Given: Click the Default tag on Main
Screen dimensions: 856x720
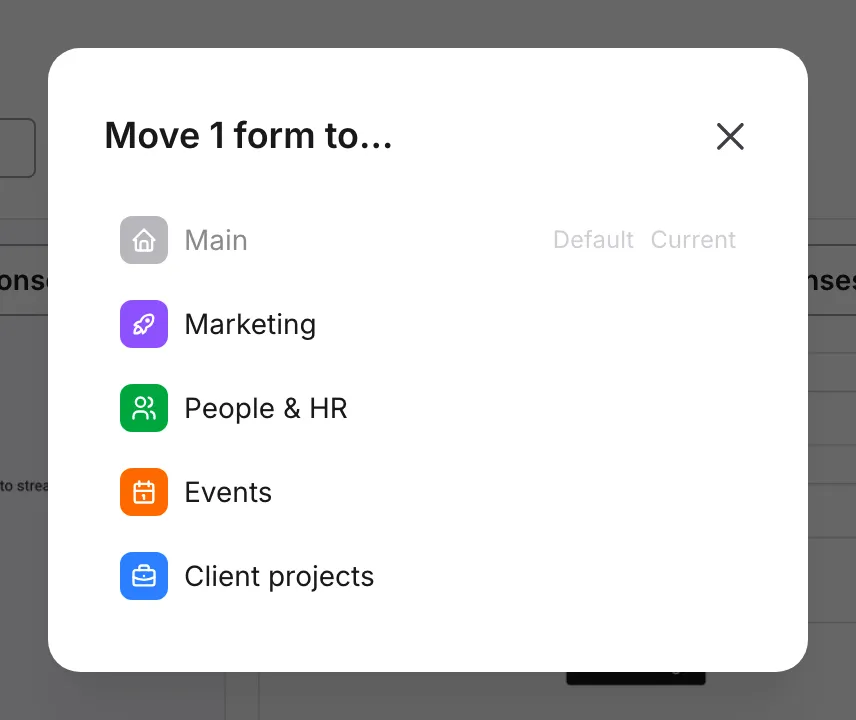Looking at the screenshot, I should coord(593,240).
